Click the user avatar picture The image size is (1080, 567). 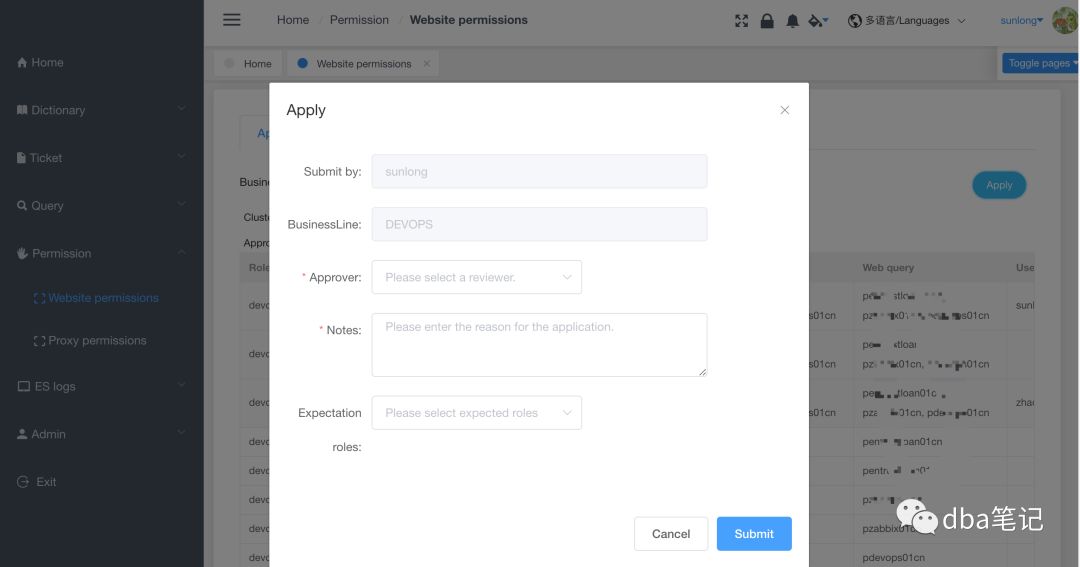point(1065,20)
